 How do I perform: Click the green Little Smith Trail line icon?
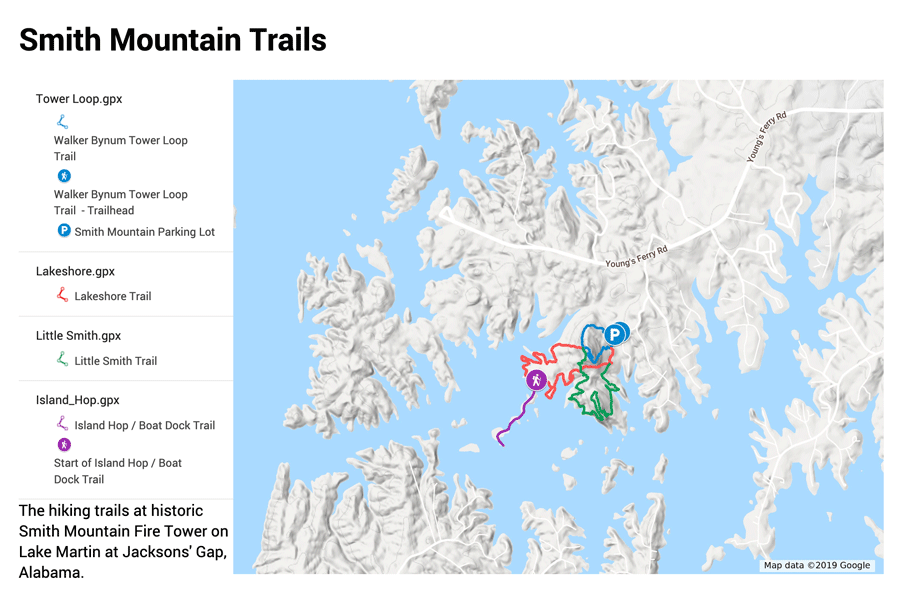pos(63,360)
